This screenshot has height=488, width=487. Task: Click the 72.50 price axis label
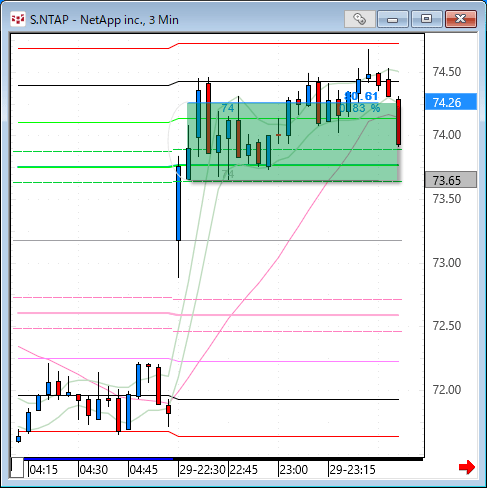point(447,326)
